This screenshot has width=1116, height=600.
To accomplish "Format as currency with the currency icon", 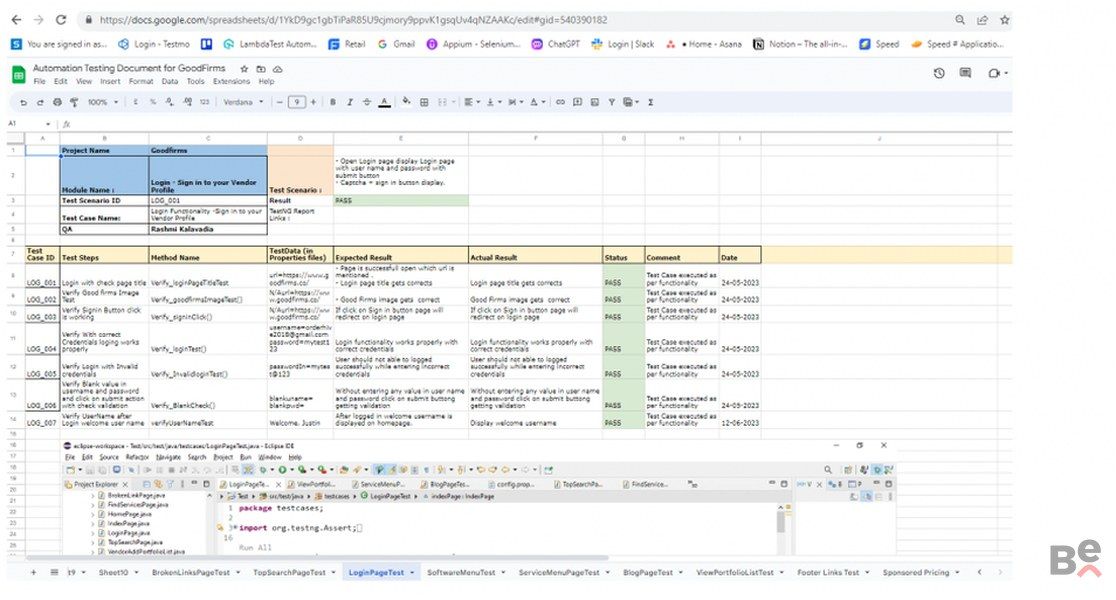I will click(x=136, y=102).
